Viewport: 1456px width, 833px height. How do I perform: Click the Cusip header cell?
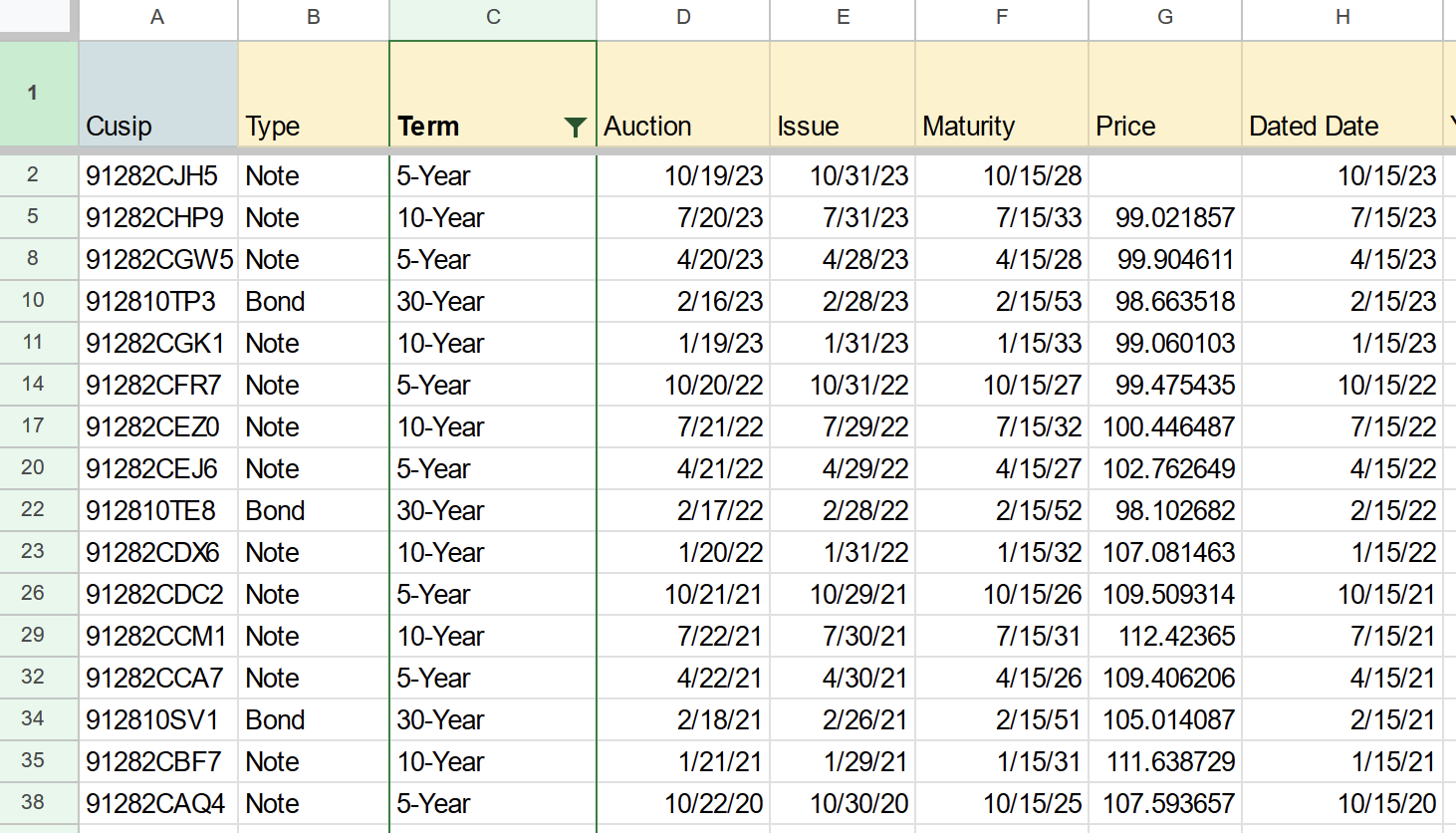coord(157,94)
